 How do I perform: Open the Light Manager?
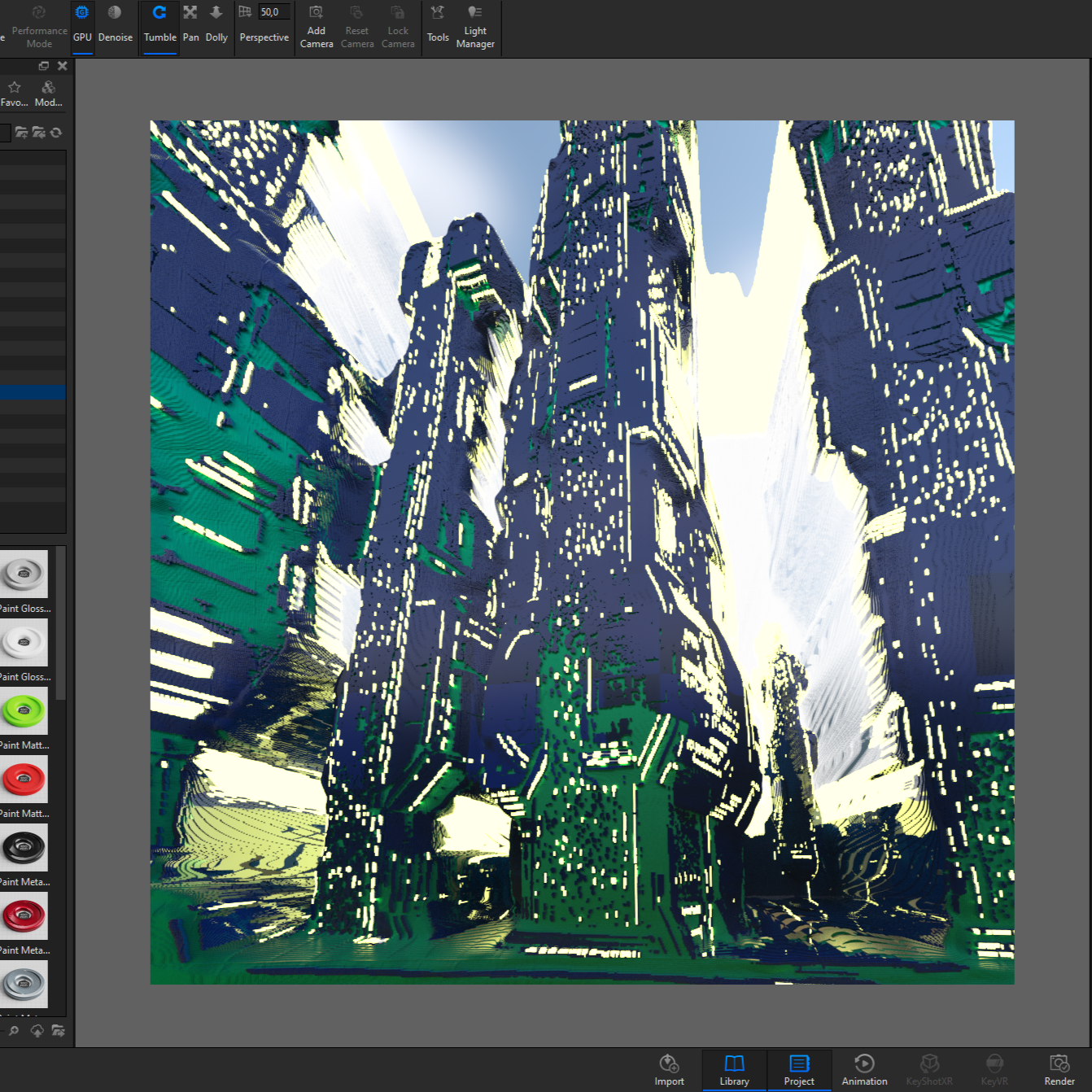coord(475,27)
